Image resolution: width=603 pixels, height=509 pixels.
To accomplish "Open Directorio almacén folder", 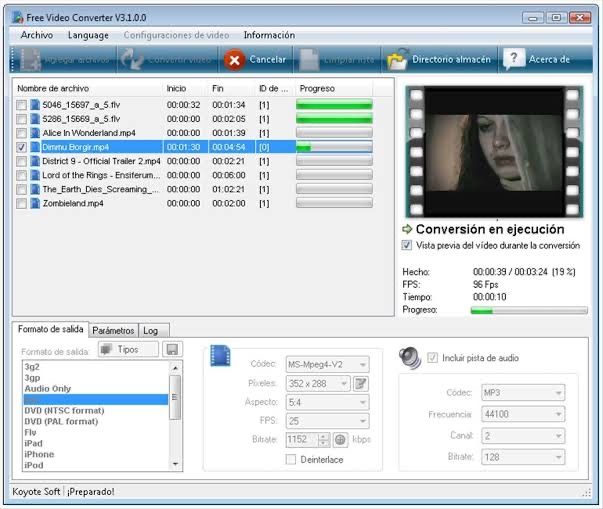I will (x=440, y=60).
